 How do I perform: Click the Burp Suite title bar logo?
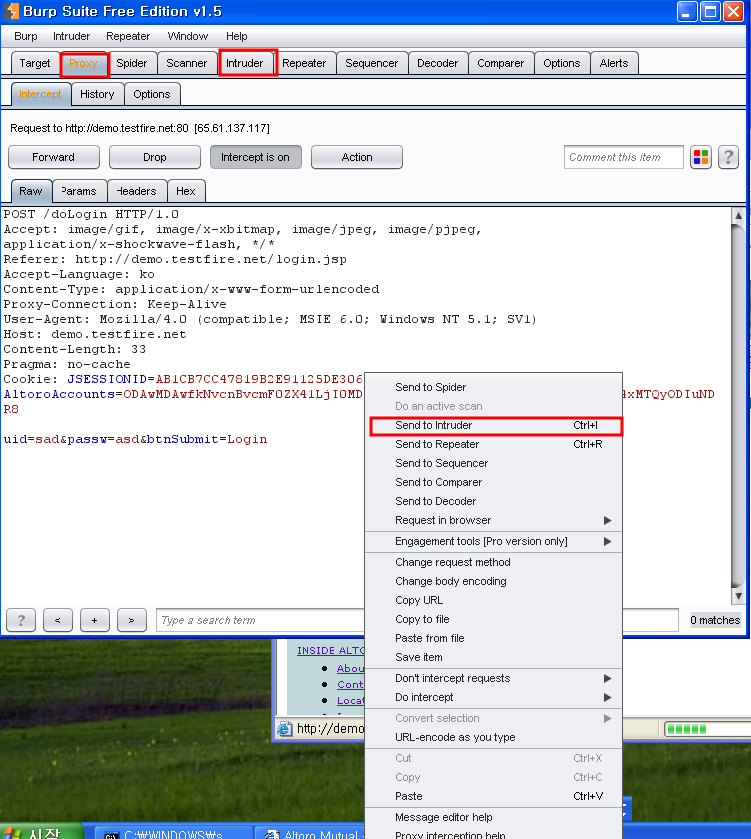click(11, 11)
